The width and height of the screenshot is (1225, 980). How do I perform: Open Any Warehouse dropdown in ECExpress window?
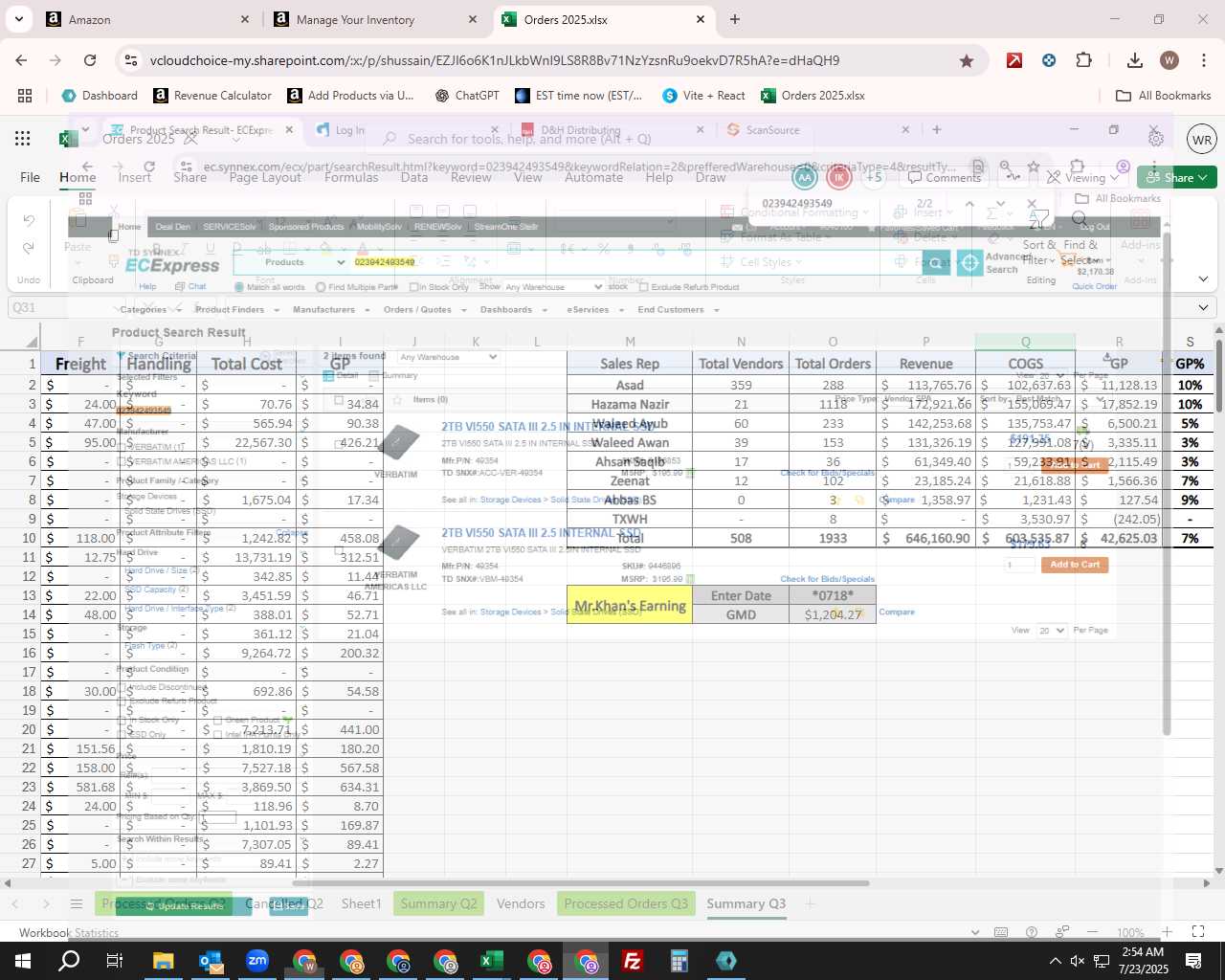click(x=554, y=287)
